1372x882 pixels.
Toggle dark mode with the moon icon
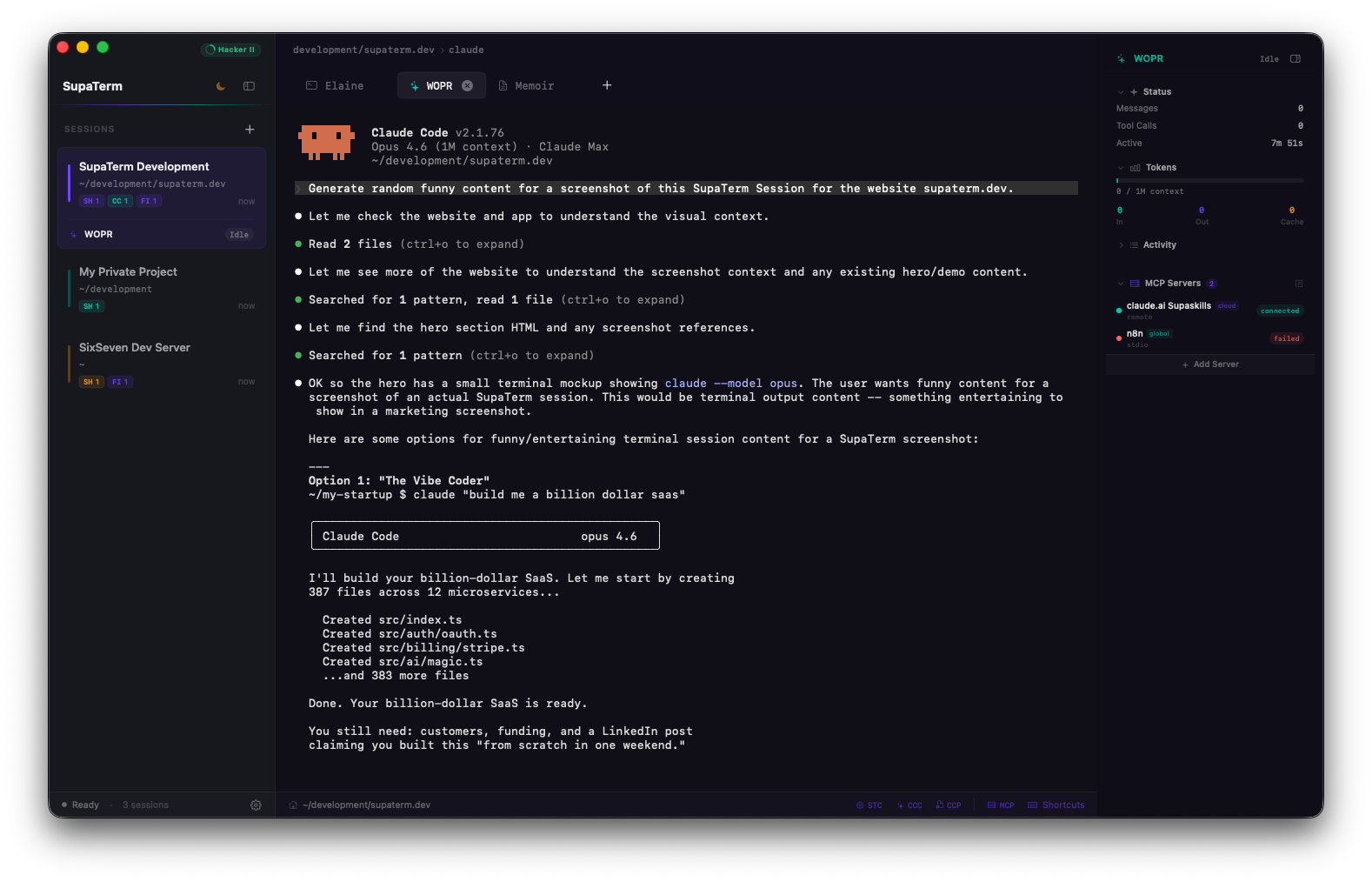point(220,86)
